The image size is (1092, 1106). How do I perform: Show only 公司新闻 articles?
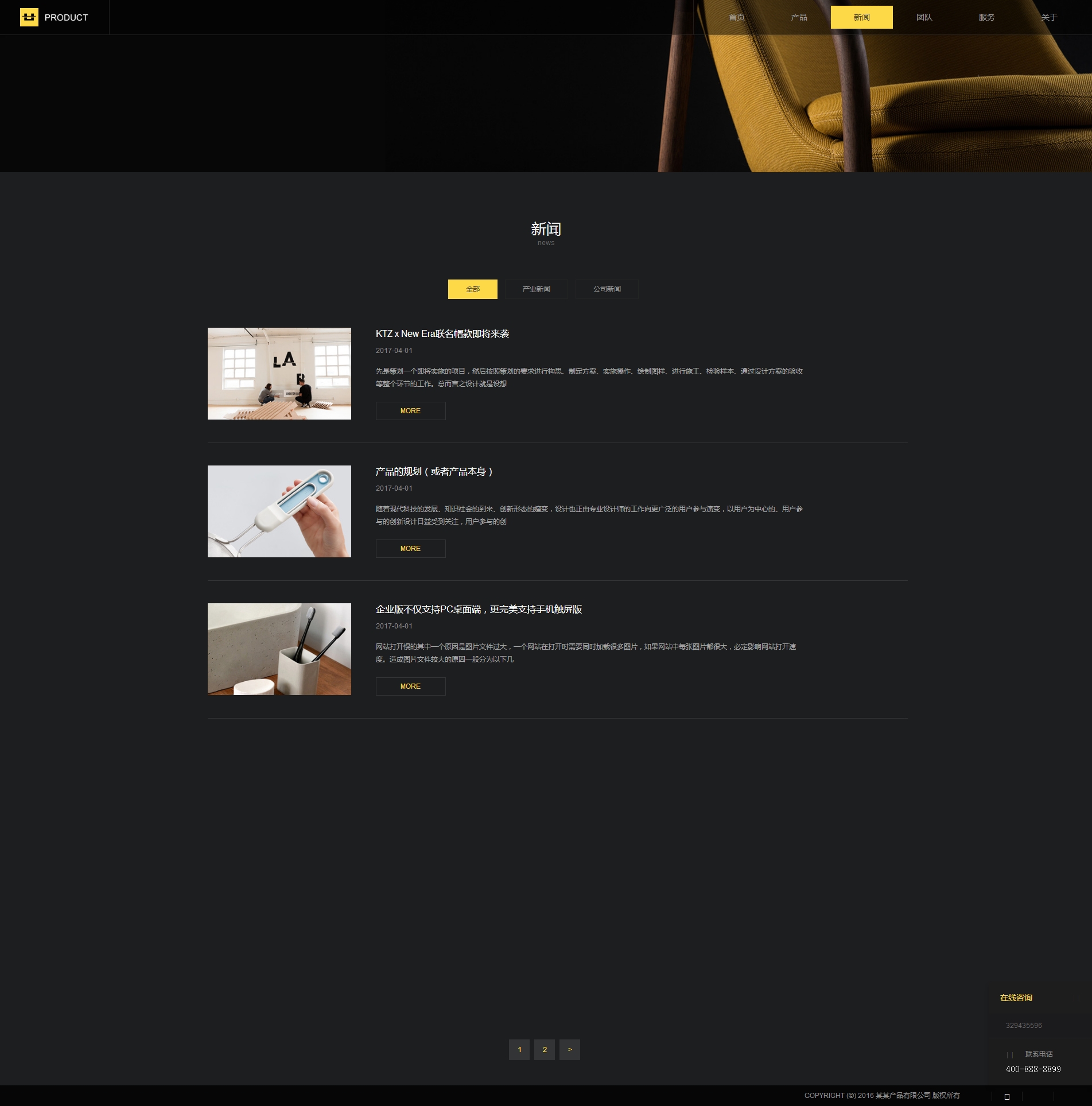tap(607, 289)
